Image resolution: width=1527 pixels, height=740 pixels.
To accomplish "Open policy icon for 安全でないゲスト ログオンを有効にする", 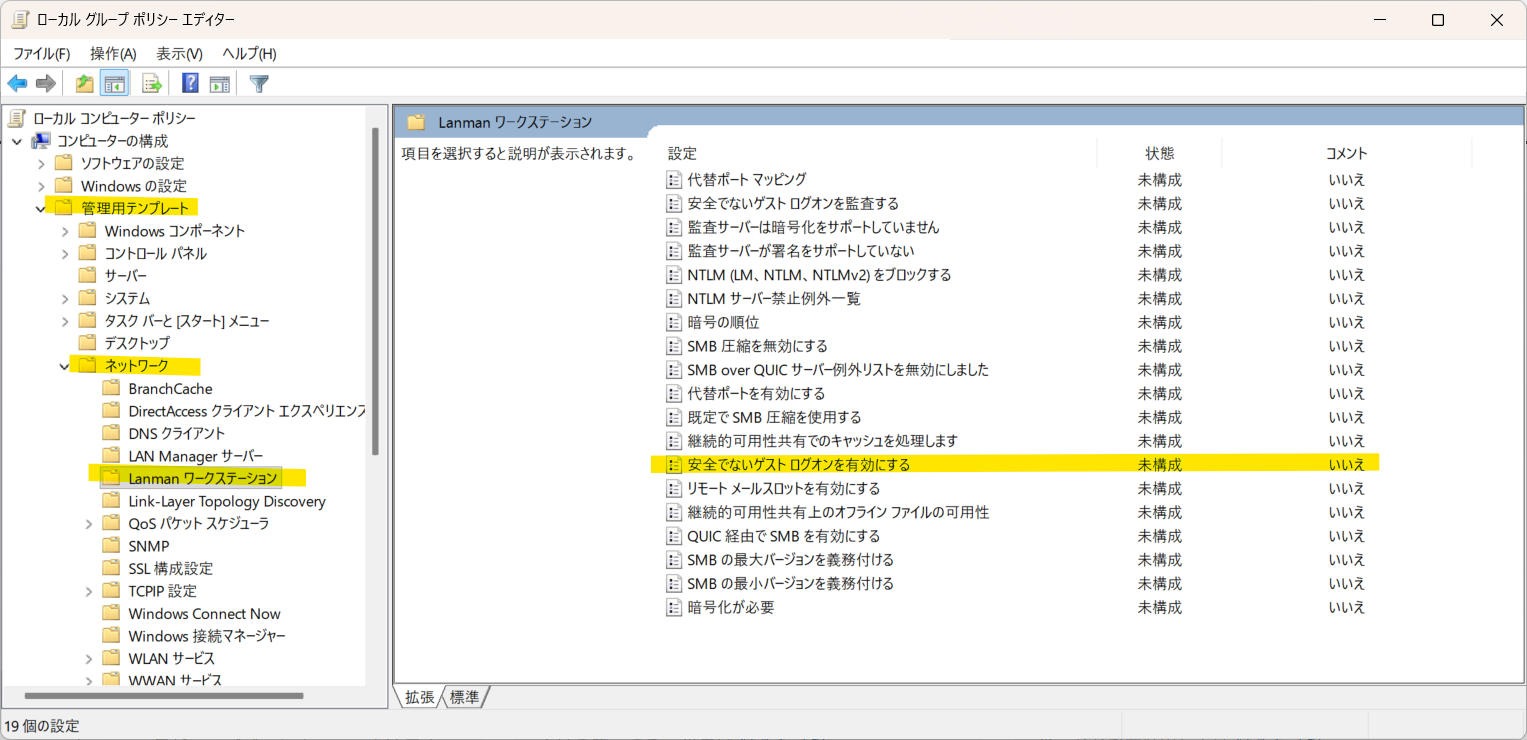I will (x=674, y=465).
